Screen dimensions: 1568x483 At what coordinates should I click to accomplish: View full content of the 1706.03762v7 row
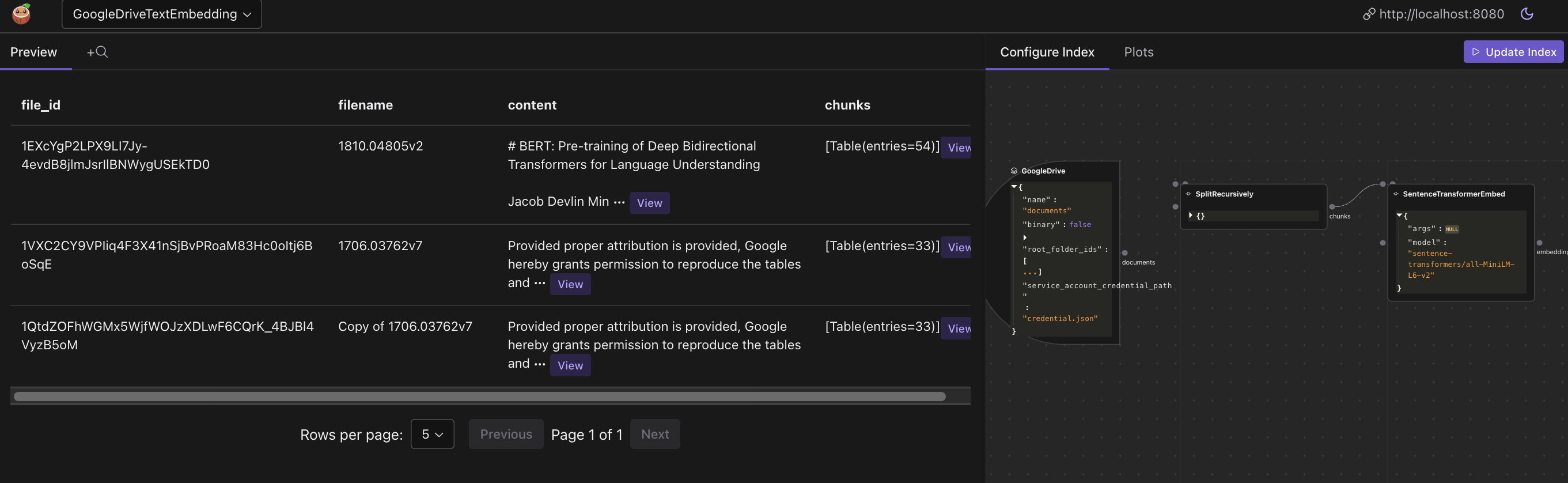pyautogui.click(x=570, y=284)
